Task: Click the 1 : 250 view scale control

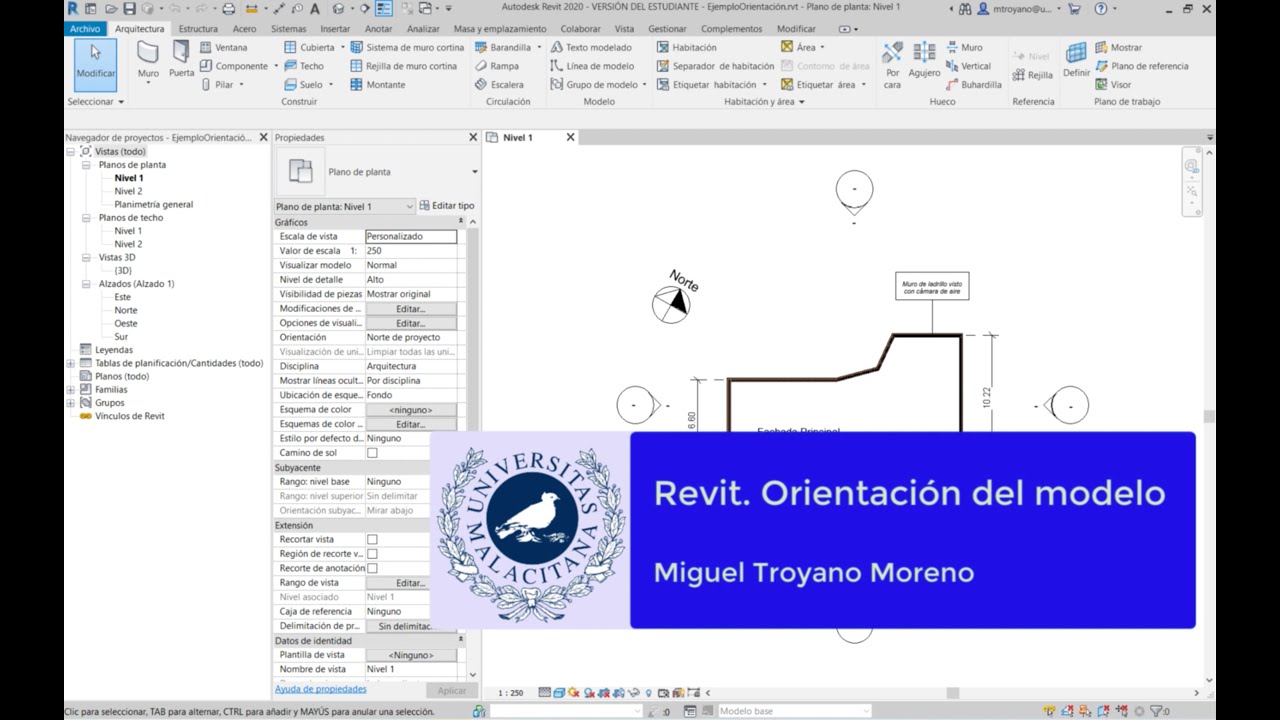Action: coord(510,693)
